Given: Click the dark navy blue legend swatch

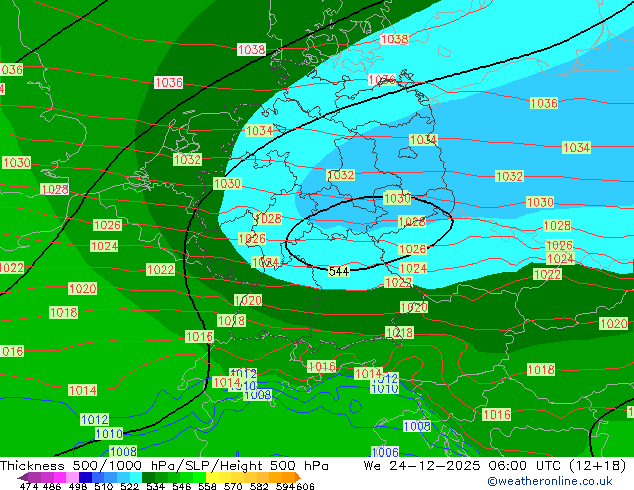Looking at the screenshot, I should pyautogui.click(x=85, y=477).
